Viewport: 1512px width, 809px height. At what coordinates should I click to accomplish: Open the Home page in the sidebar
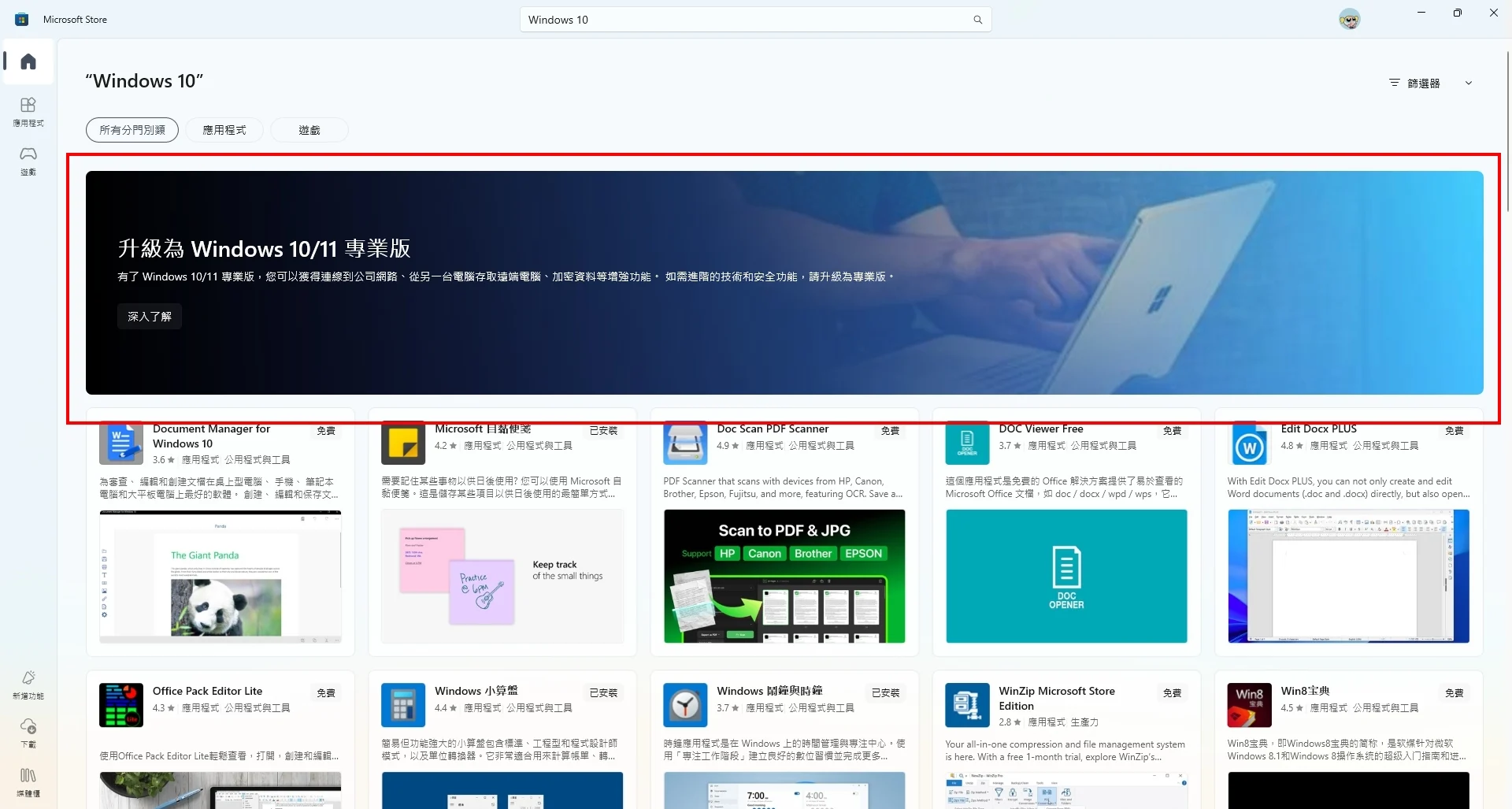pyautogui.click(x=28, y=61)
